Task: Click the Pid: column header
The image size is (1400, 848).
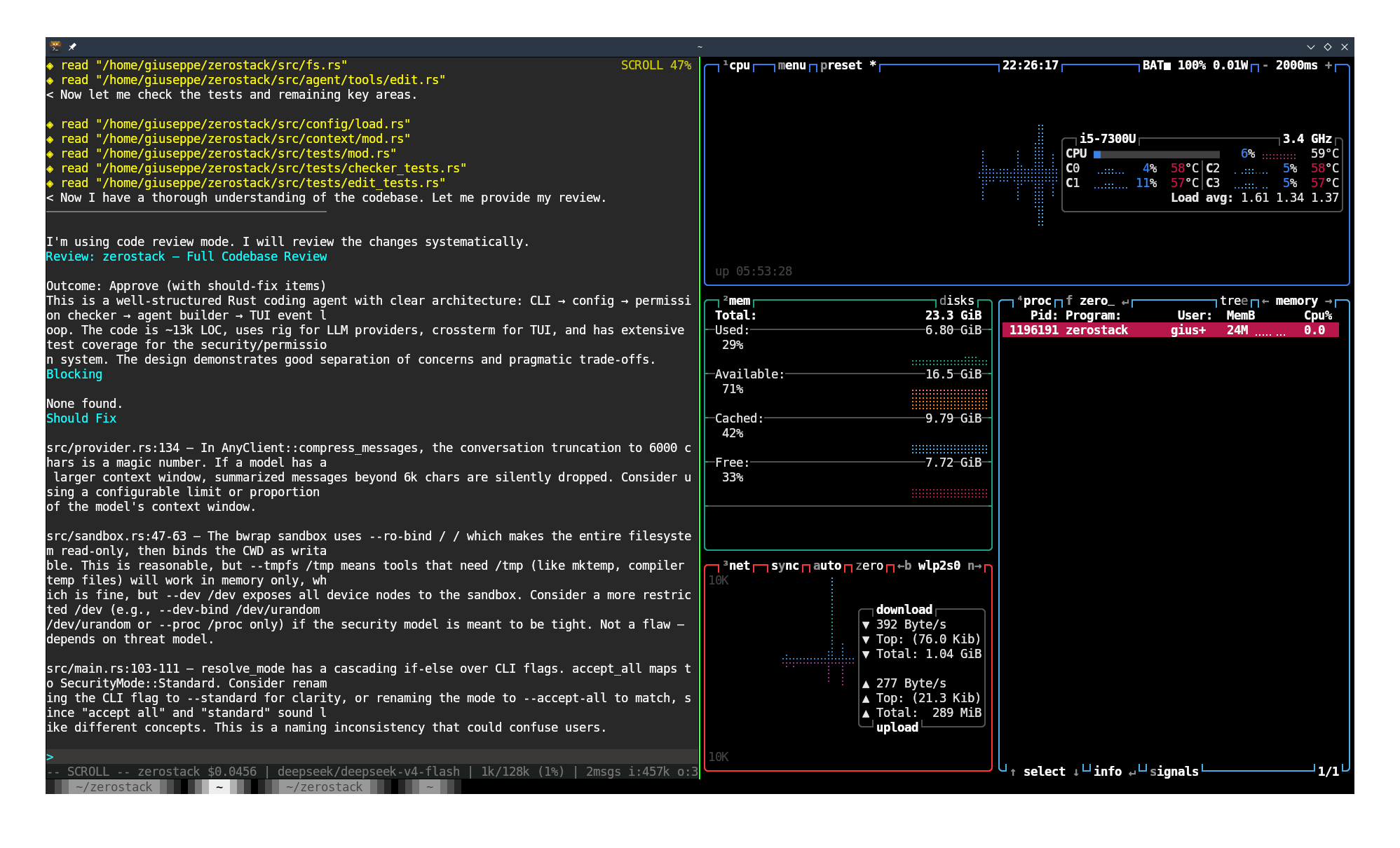Action: (x=1044, y=315)
